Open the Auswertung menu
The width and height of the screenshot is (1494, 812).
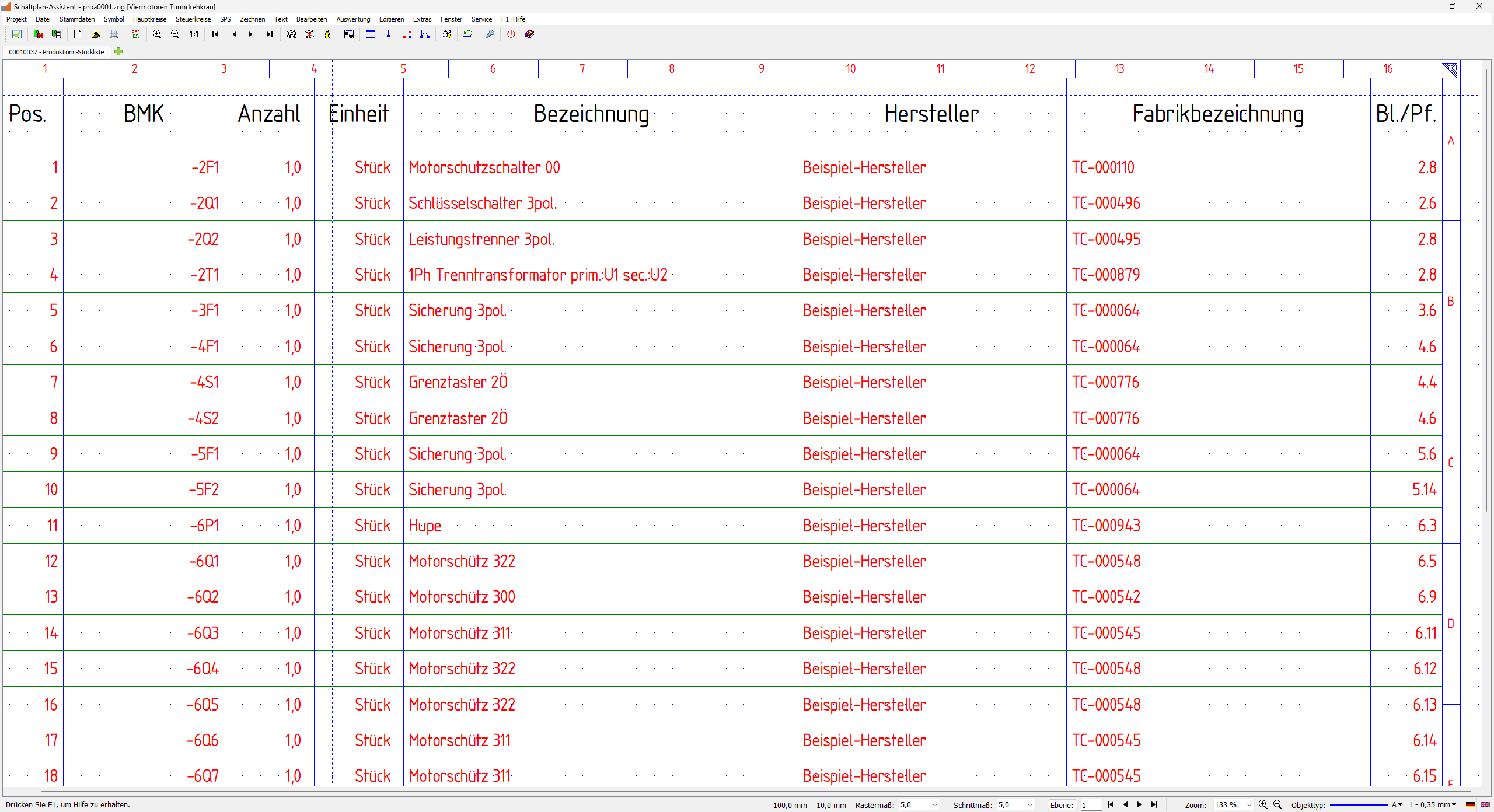(x=353, y=19)
